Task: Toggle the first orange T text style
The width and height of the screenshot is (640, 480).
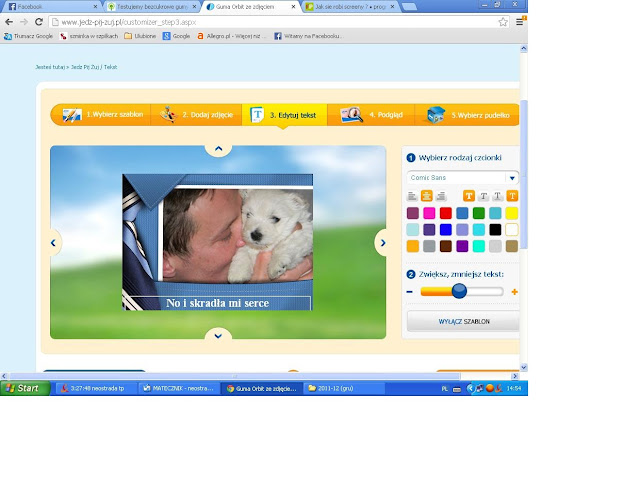Action: tap(469, 196)
